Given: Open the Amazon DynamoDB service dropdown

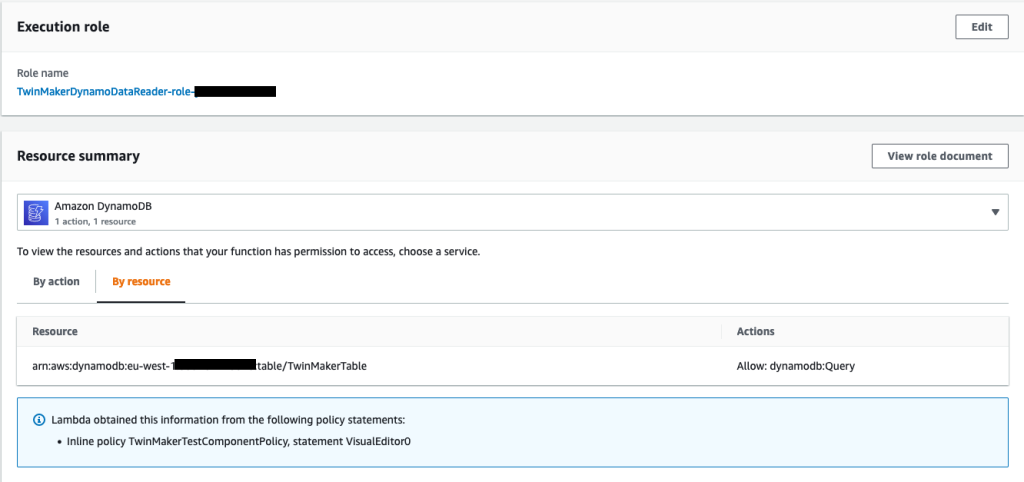Looking at the screenshot, I should pos(512,212).
